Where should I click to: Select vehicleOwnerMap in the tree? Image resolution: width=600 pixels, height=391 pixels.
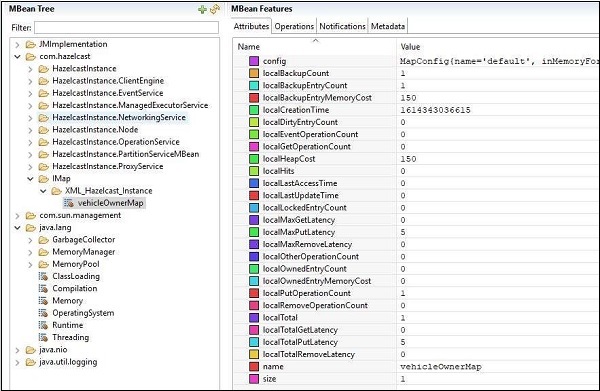[110, 203]
